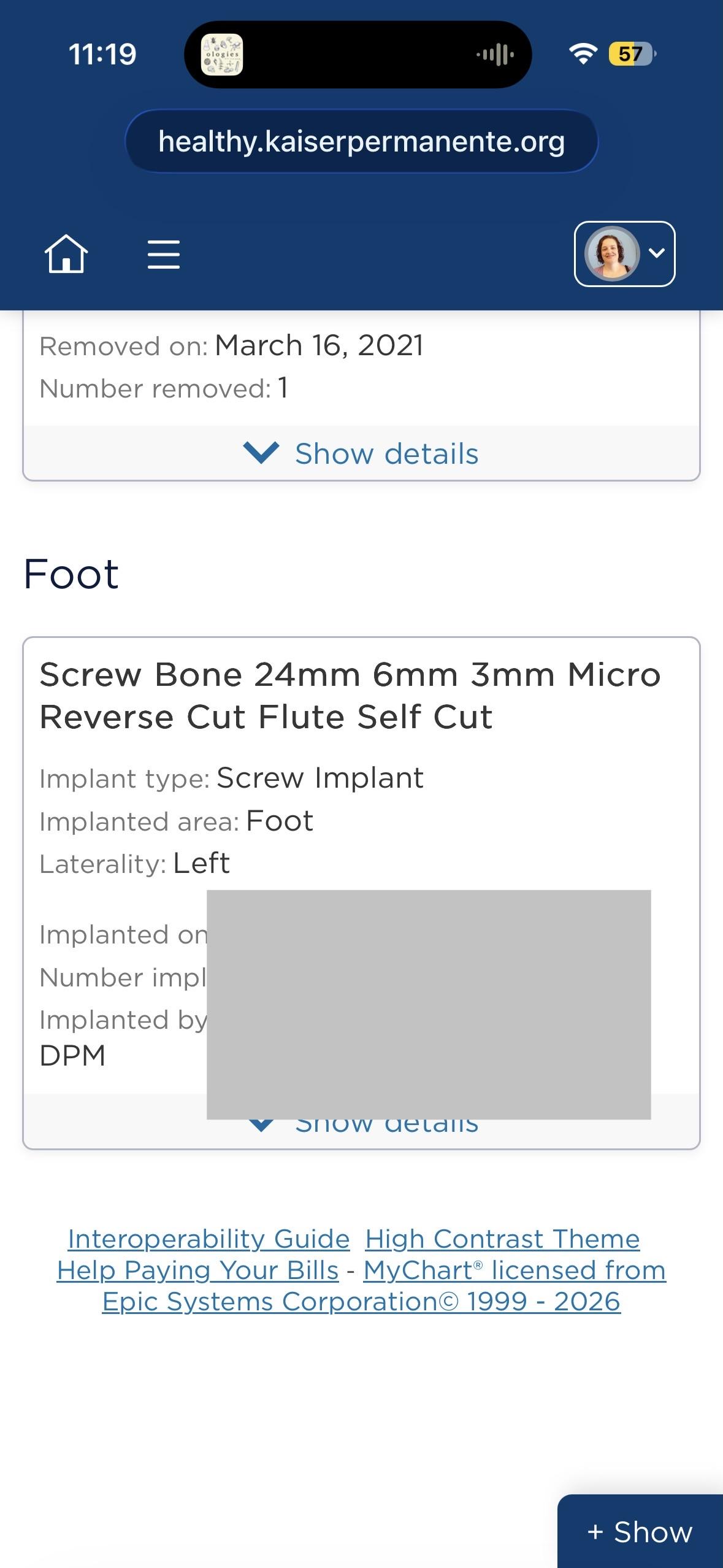Image resolution: width=723 pixels, height=1568 pixels.
Task: Tap the chevron beside the profile photo
Action: [657, 253]
